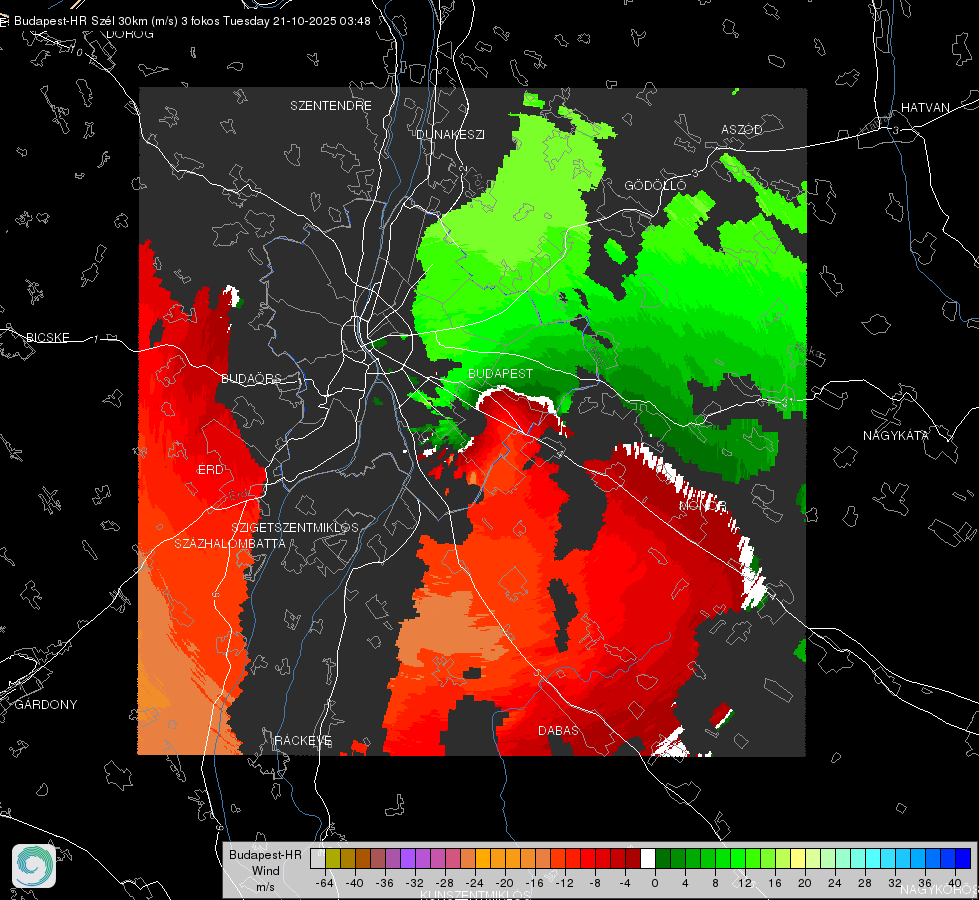Click the swirl logo icon in the bottom-left corner
979x900 pixels.
click(34, 866)
